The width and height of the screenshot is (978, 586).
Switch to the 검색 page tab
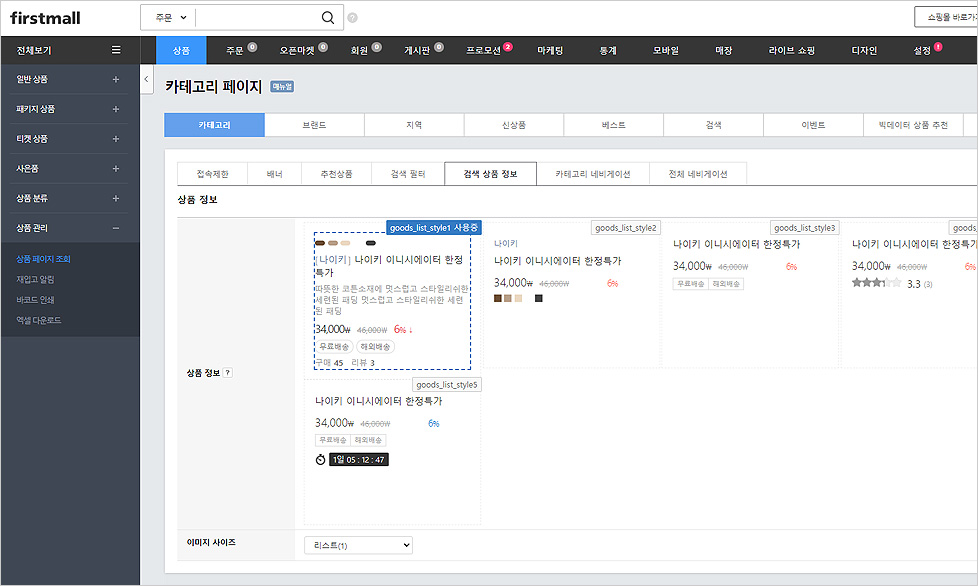pyautogui.click(x=714, y=125)
